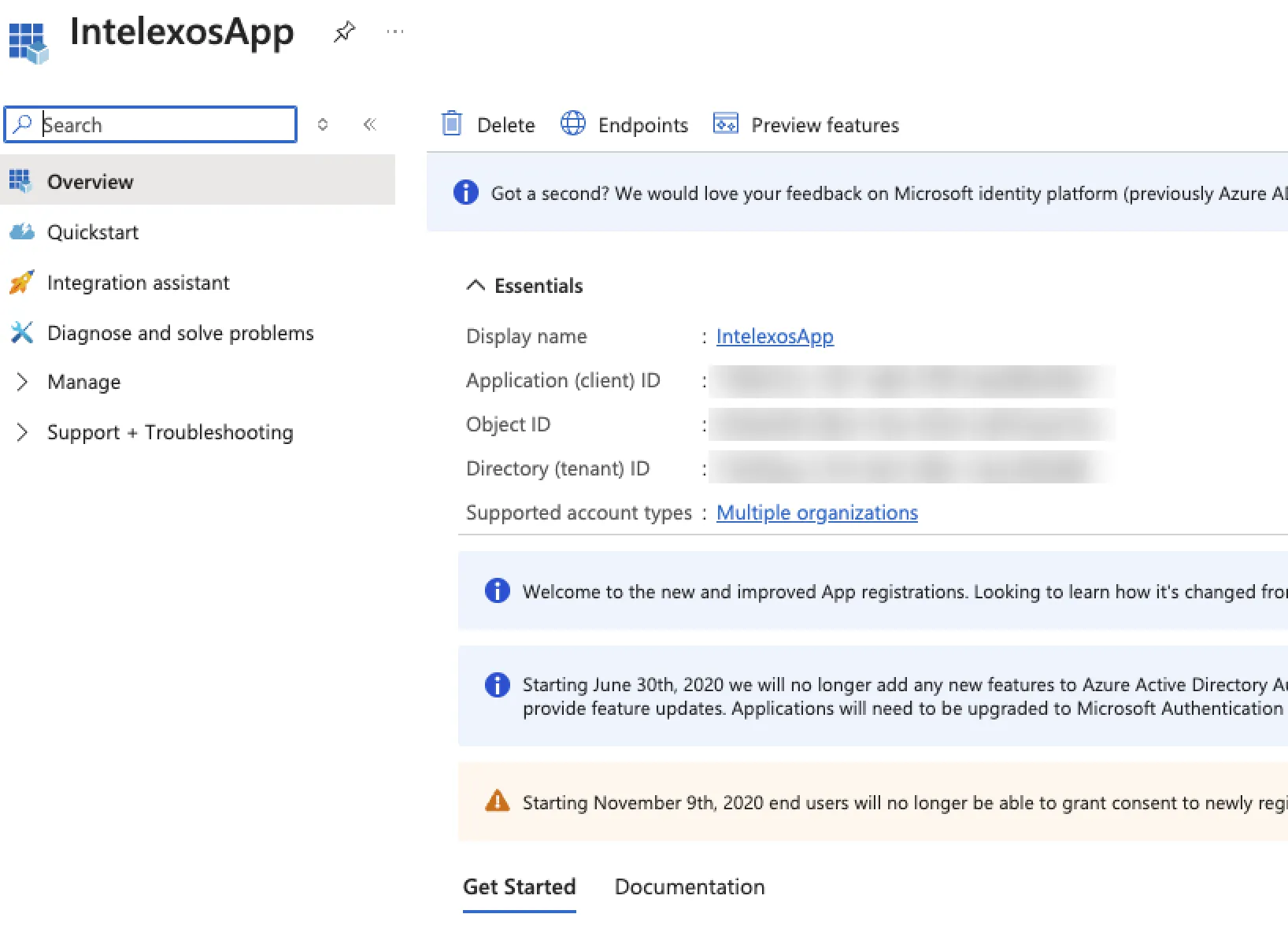Open Diagnose and solve problems
Image resolution: width=1288 pixels, height=951 pixels.
click(198, 333)
